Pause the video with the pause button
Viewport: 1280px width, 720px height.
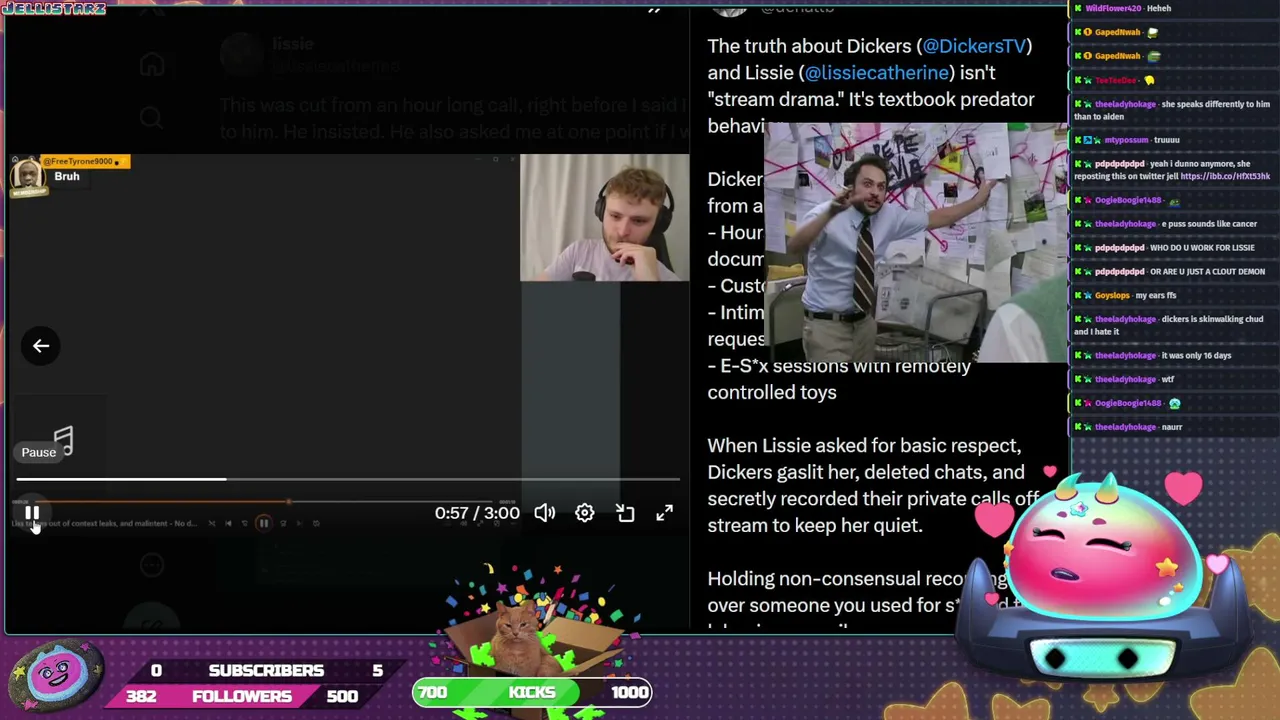pyautogui.click(x=32, y=514)
